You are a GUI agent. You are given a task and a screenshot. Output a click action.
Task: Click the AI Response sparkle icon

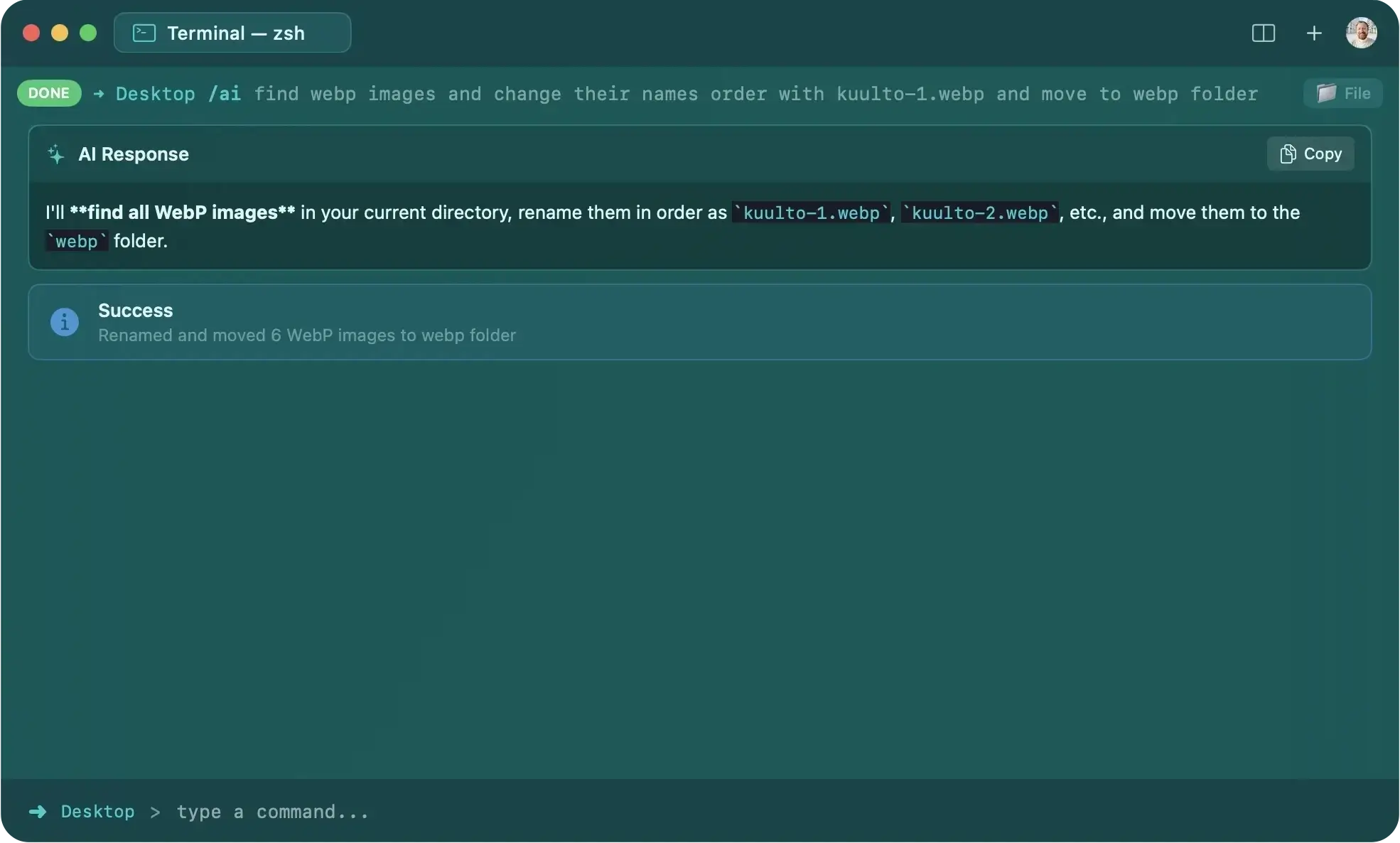click(56, 154)
